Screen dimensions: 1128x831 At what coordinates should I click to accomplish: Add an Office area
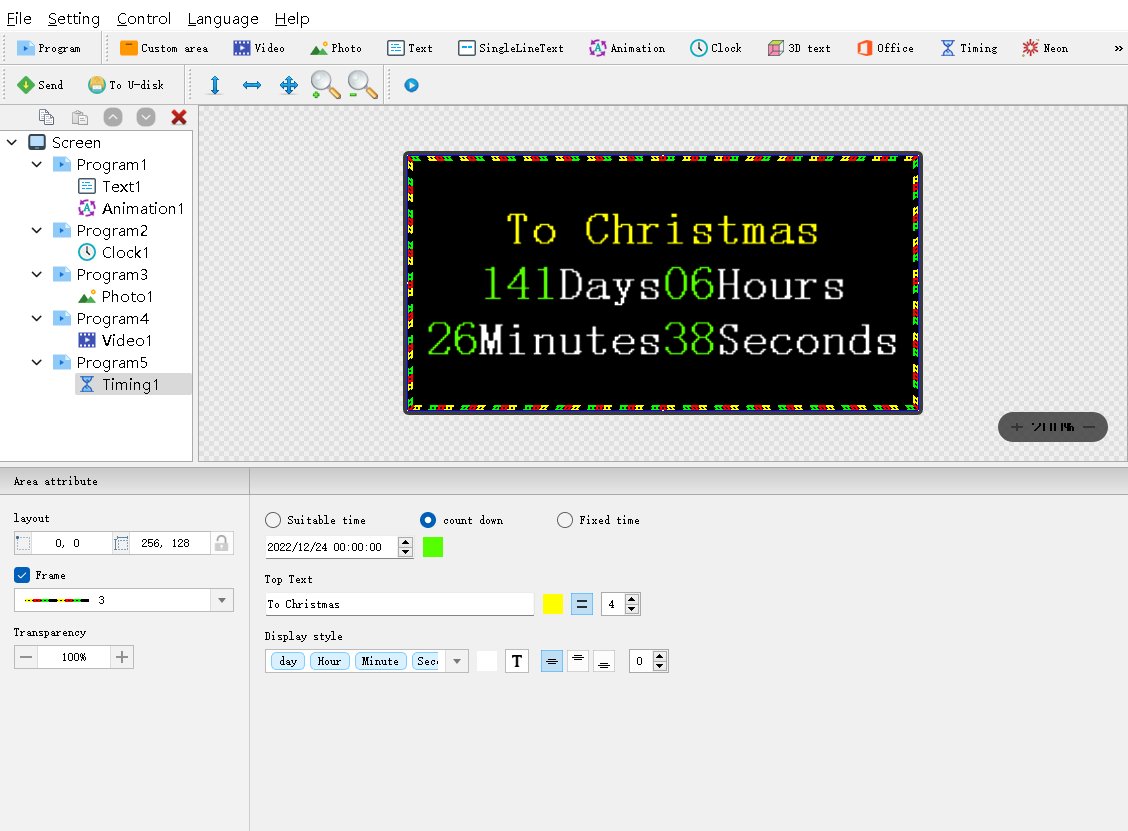[x=886, y=48]
